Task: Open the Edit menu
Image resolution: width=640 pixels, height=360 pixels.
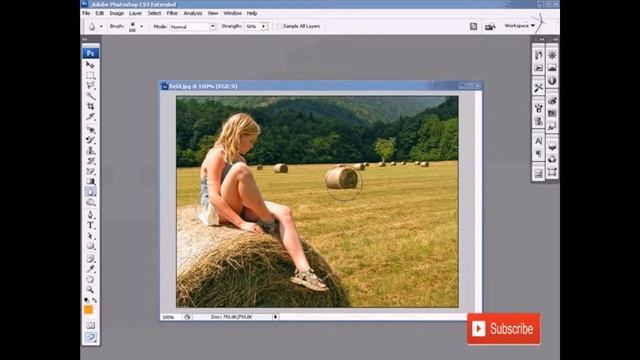Action: coord(100,13)
